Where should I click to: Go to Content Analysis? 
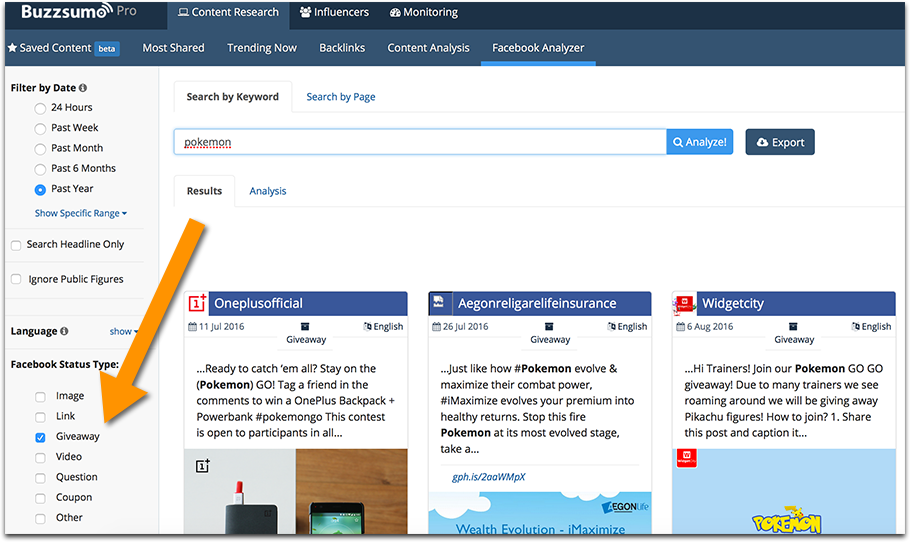(428, 48)
